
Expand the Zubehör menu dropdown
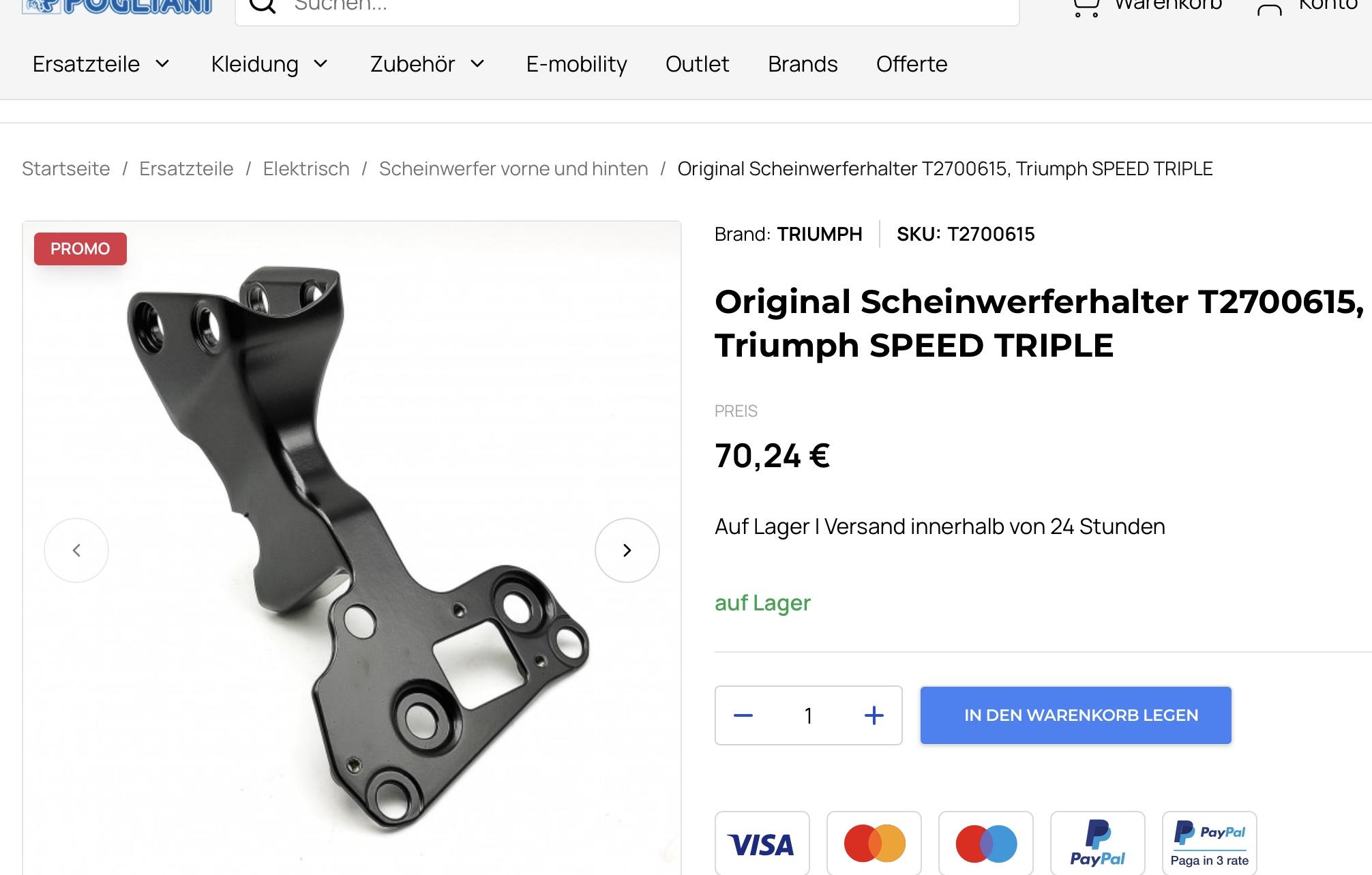[428, 64]
